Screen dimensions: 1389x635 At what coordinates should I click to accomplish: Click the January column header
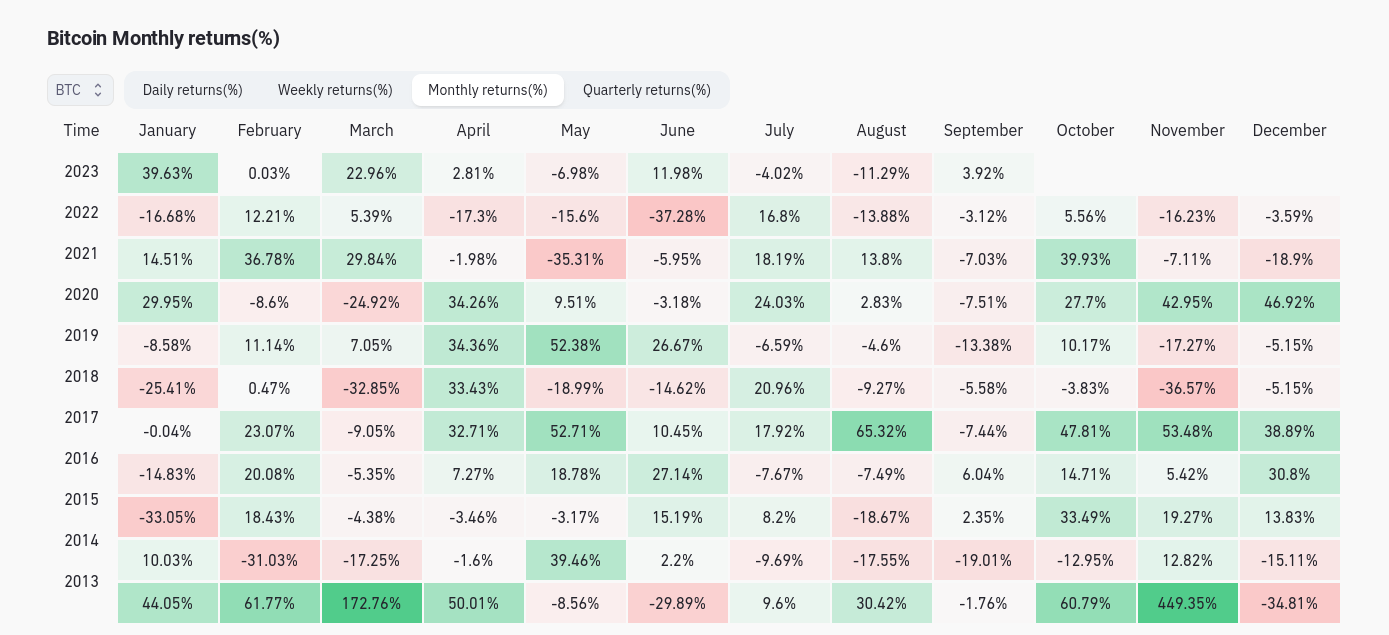click(x=167, y=130)
